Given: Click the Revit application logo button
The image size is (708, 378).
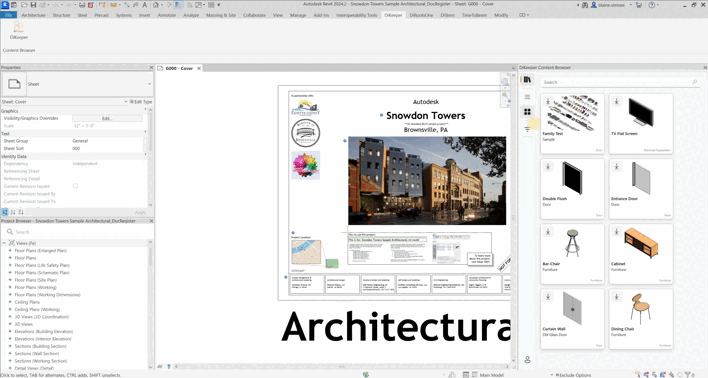Looking at the screenshot, I should [5, 5].
